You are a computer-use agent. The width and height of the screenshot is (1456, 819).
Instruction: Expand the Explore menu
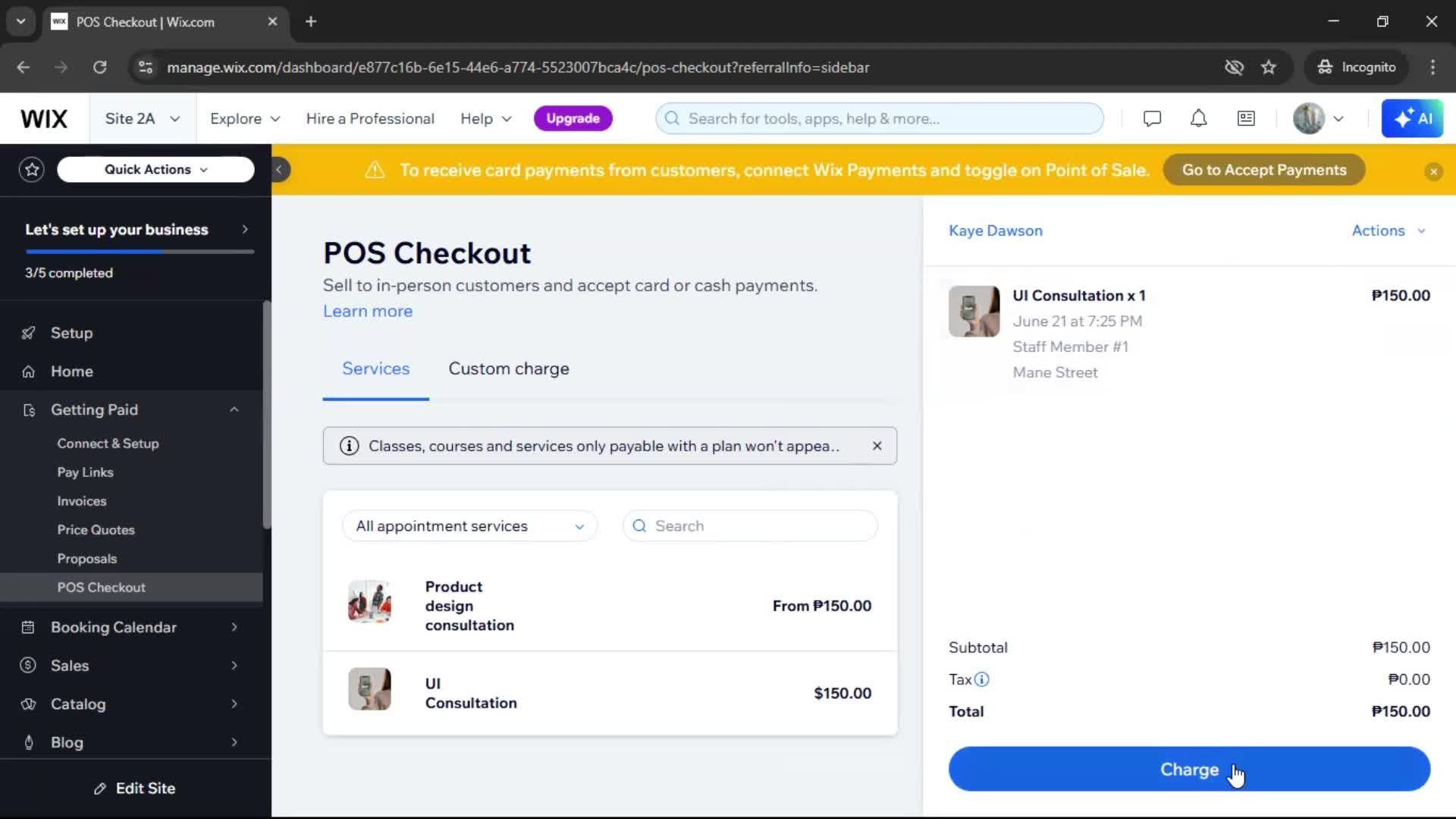(x=245, y=119)
